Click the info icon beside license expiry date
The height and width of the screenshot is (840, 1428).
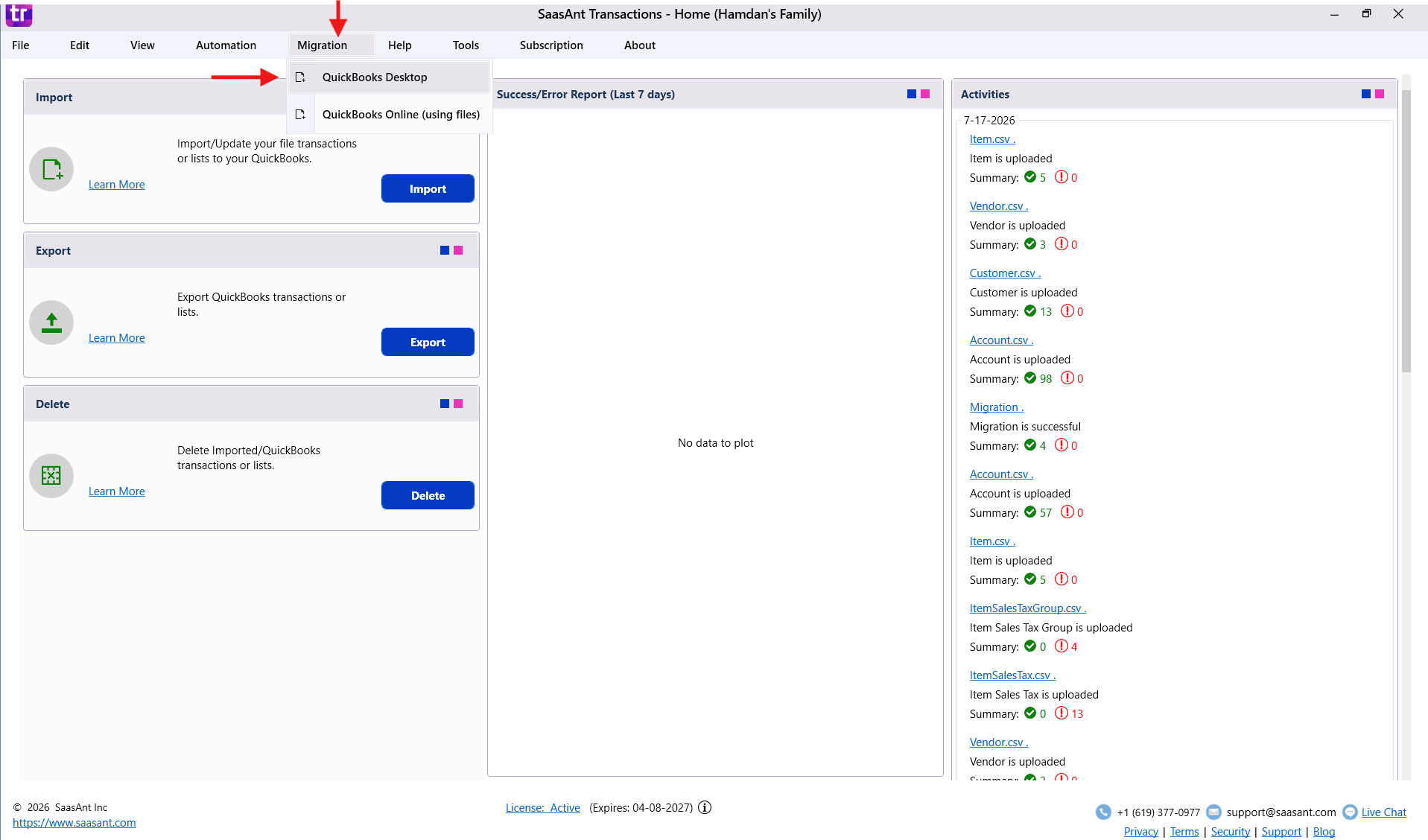(705, 807)
